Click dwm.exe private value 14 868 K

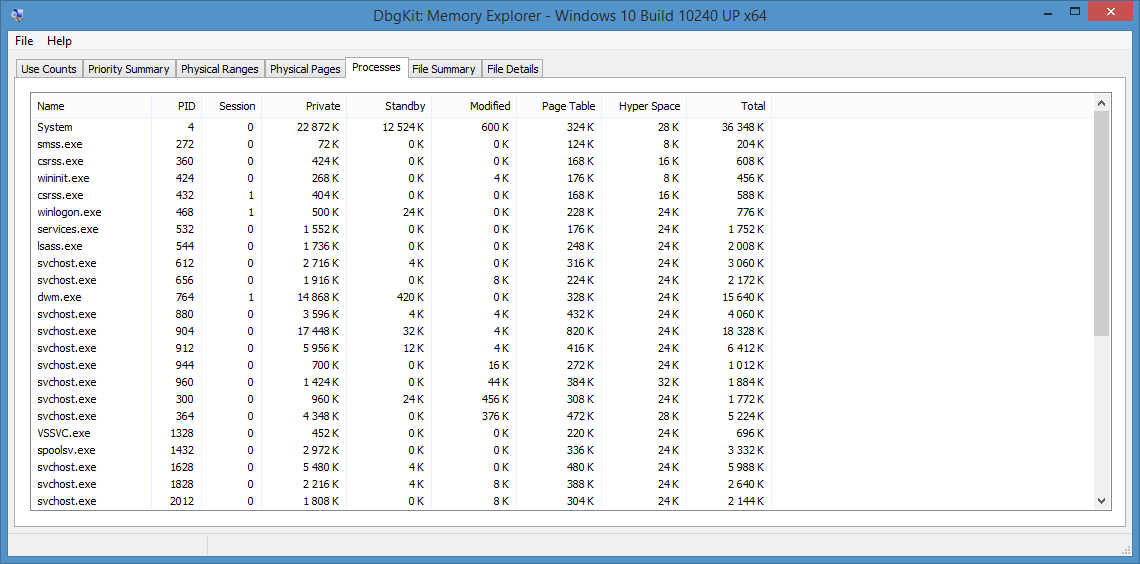click(x=318, y=297)
